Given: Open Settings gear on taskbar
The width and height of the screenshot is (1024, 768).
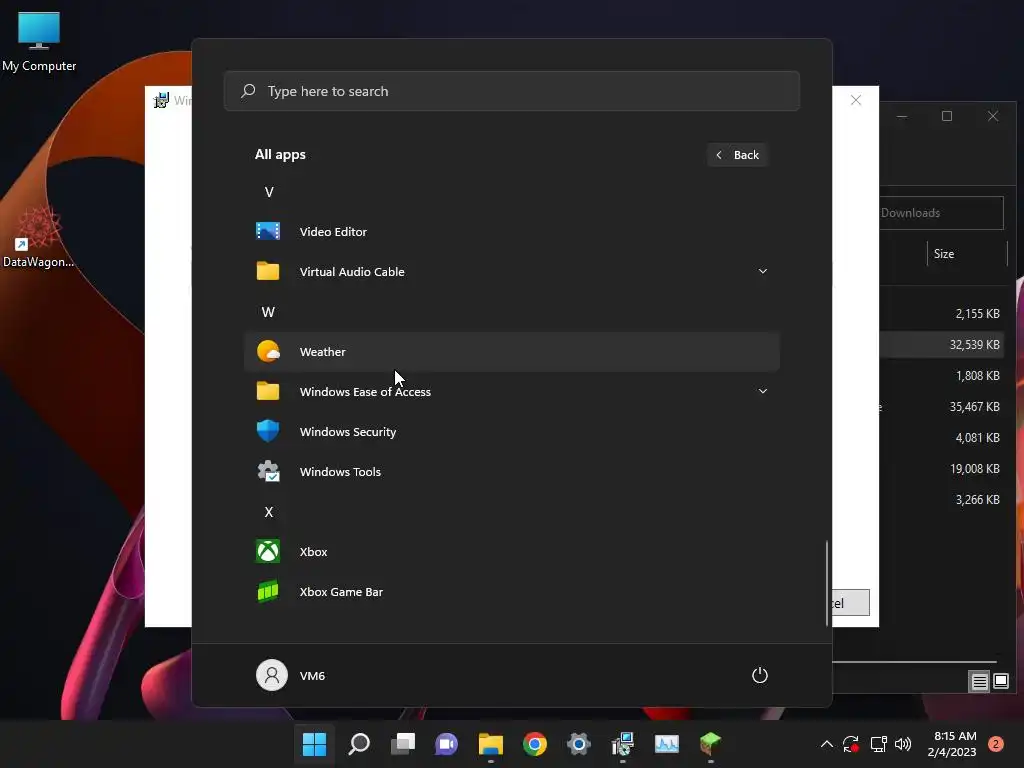Looking at the screenshot, I should [x=579, y=744].
